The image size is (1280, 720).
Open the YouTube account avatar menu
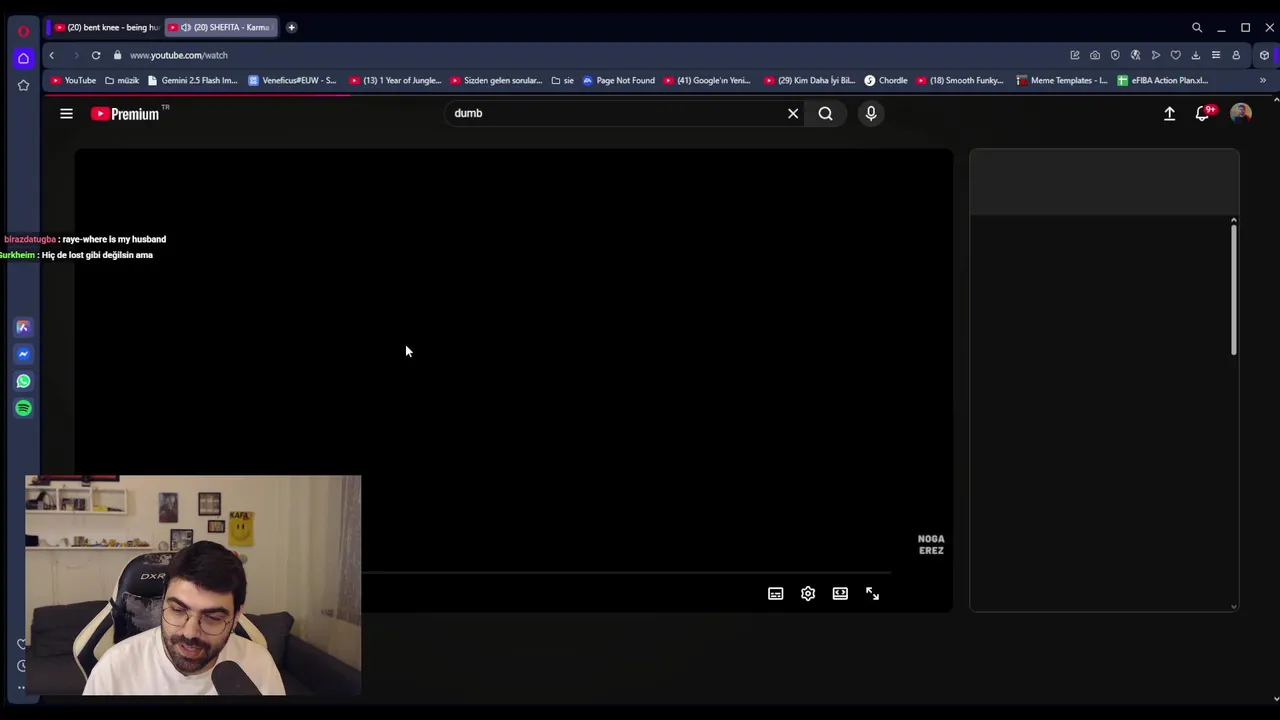click(1241, 114)
